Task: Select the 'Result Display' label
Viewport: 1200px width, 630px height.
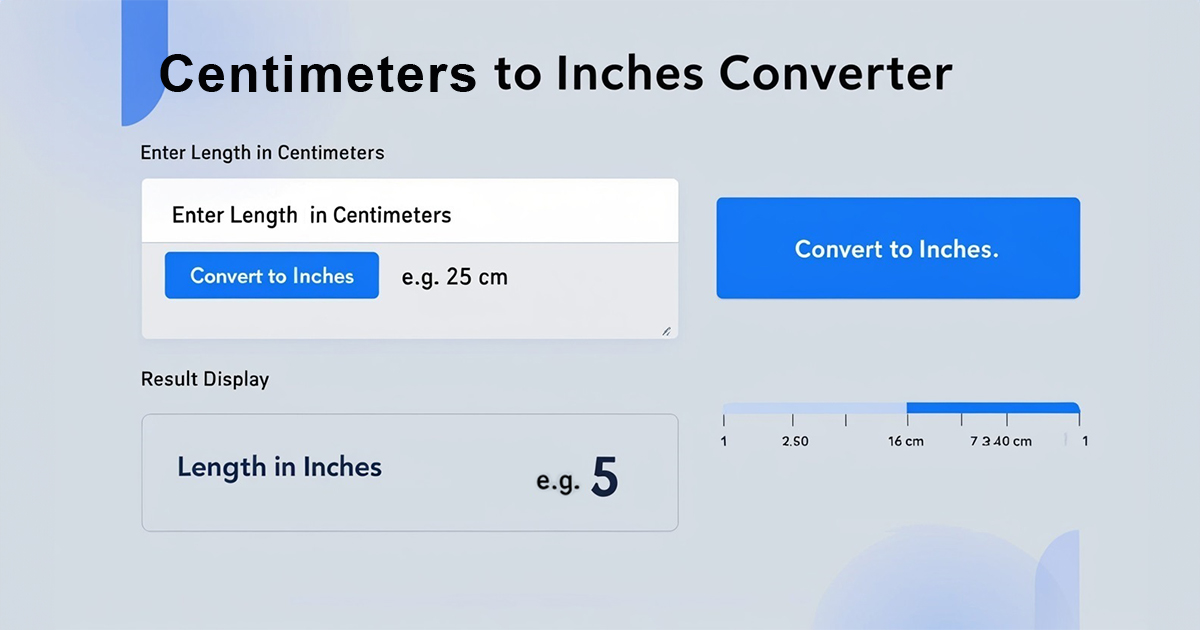Action: click(205, 379)
